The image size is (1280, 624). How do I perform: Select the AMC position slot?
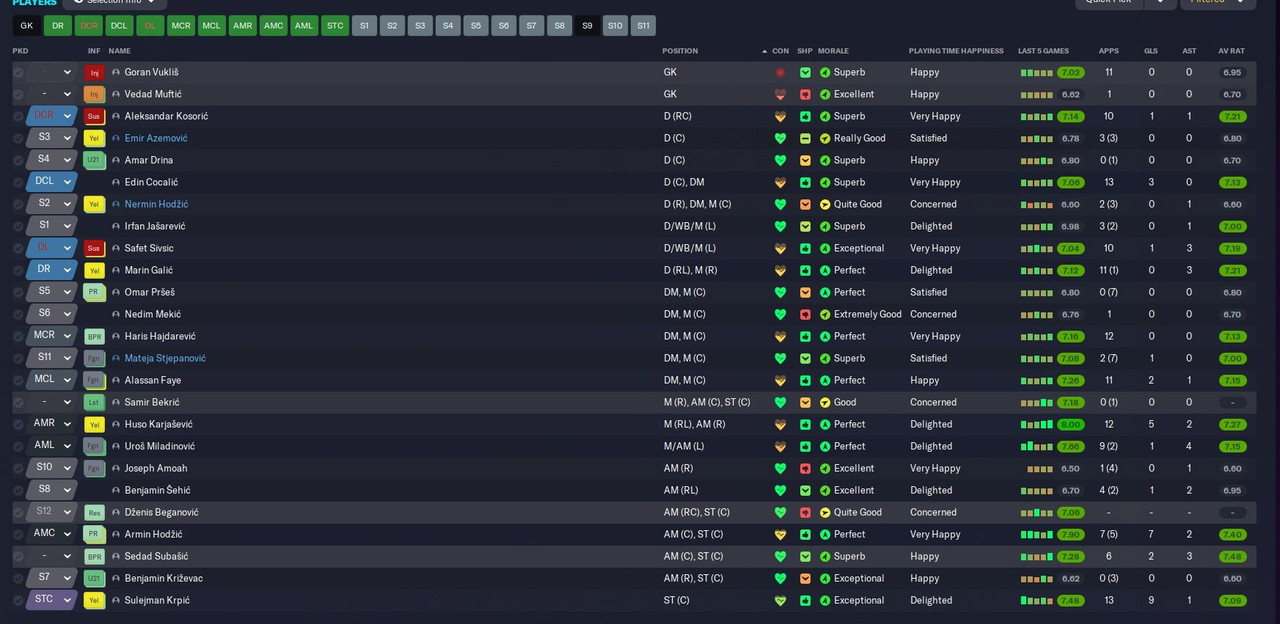[x=273, y=25]
